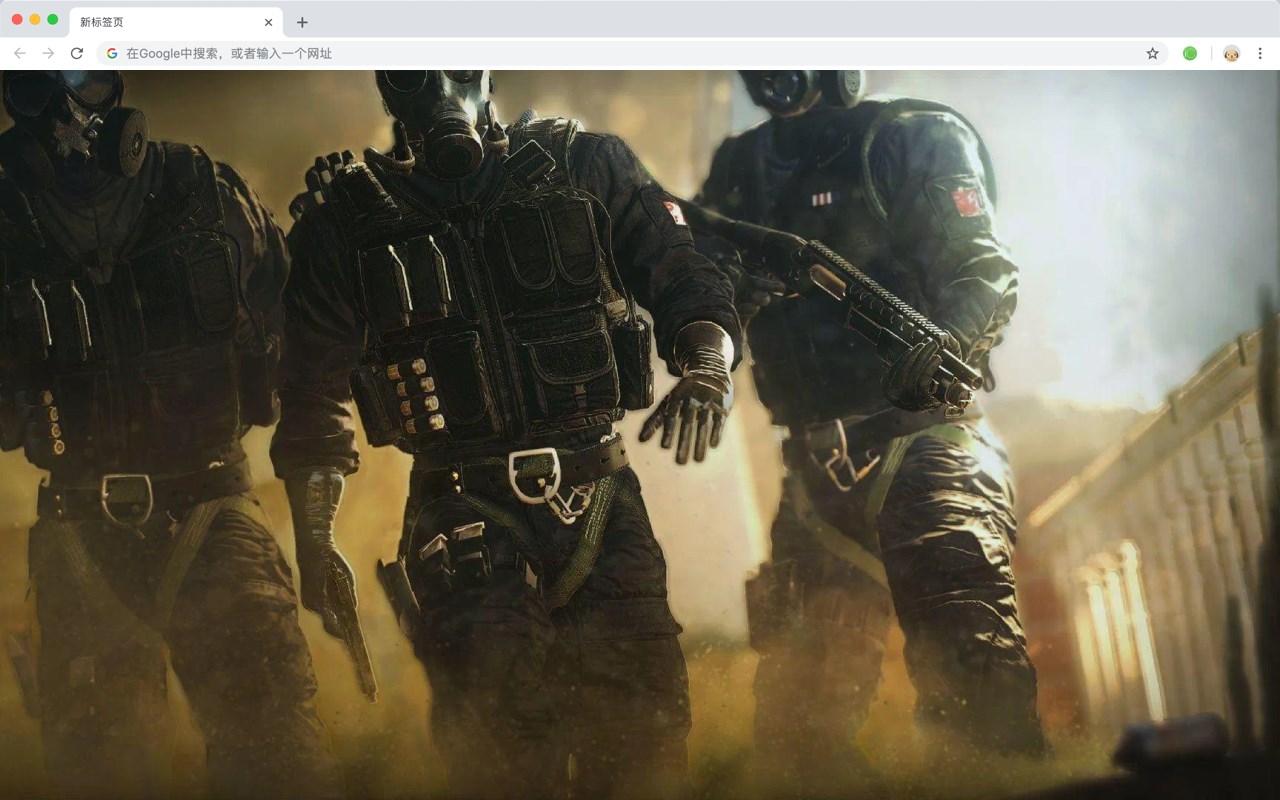Close the 新标签页 tab
This screenshot has height=800, width=1280.
point(268,22)
